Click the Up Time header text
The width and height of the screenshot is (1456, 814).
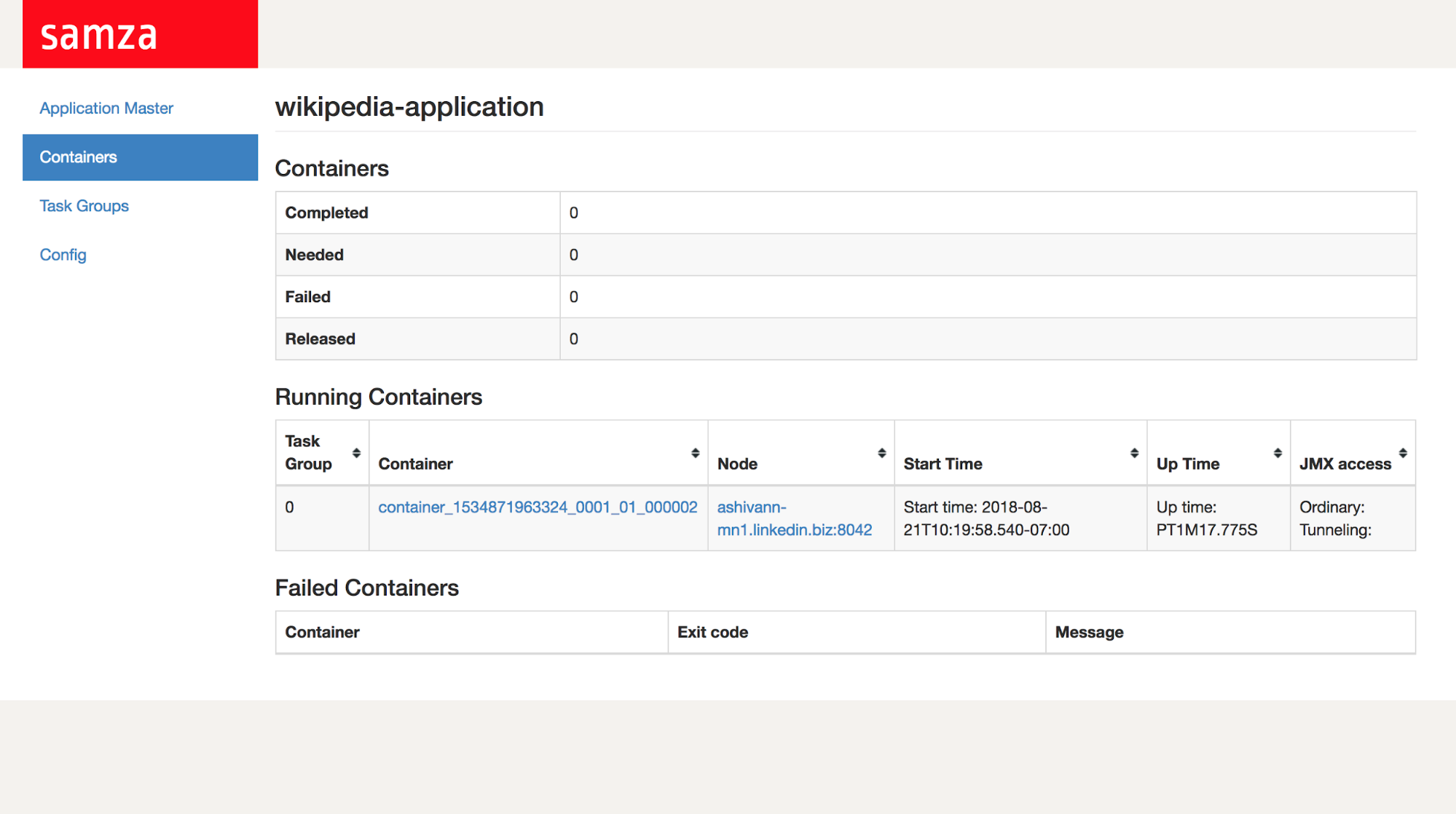coord(1187,464)
